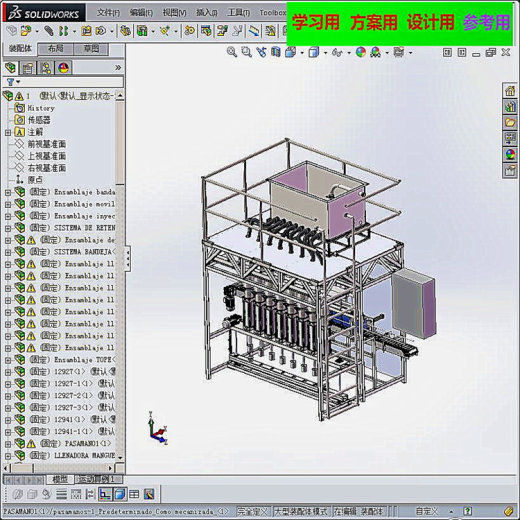Click the table icon in bottom toolbar
Viewport: 520px width, 520px height.
click(134, 494)
